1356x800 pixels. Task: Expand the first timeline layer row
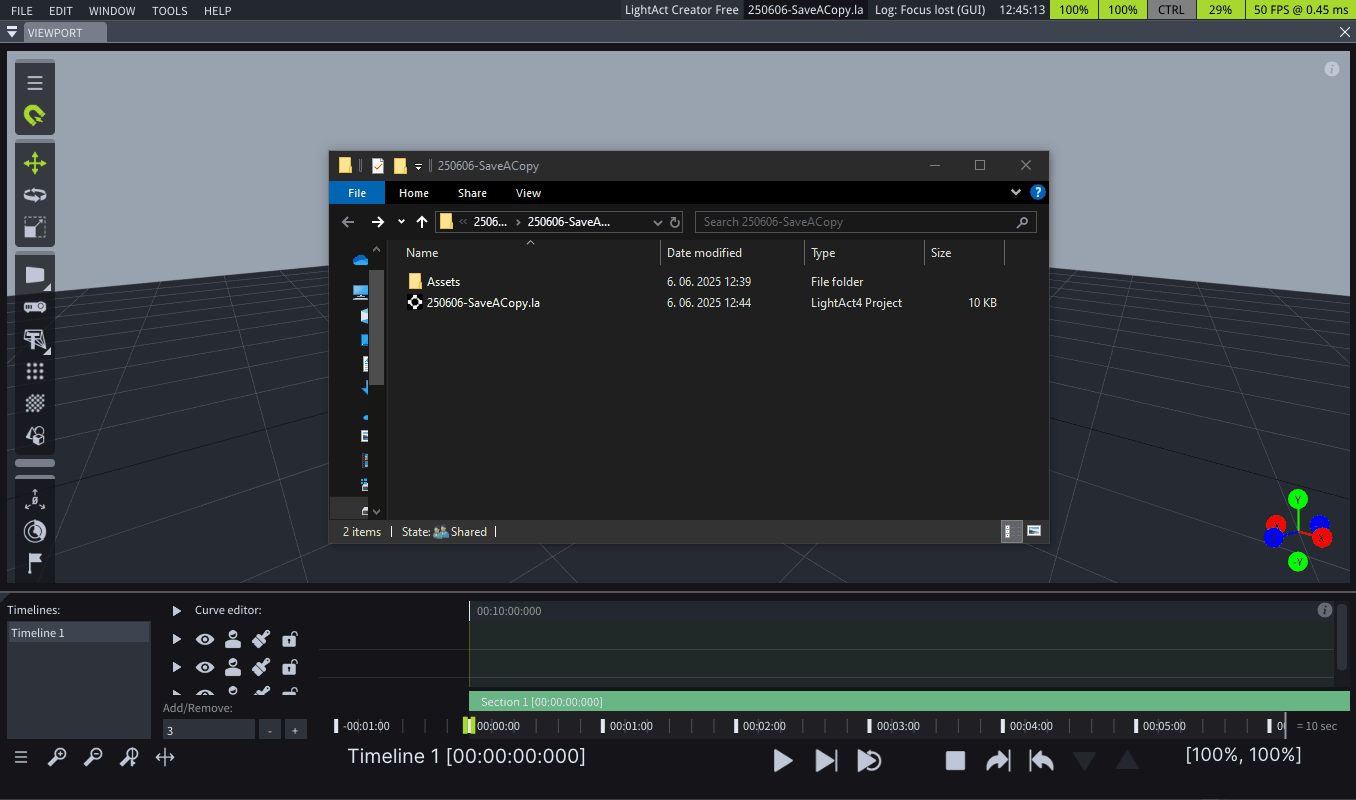[x=177, y=639]
